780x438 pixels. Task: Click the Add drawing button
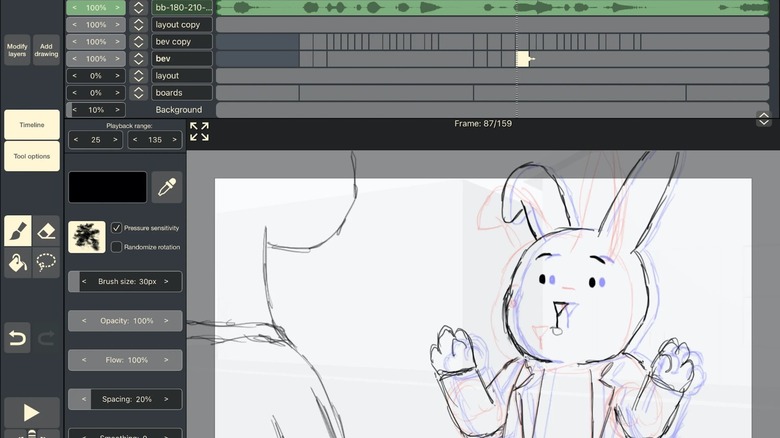(46, 50)
